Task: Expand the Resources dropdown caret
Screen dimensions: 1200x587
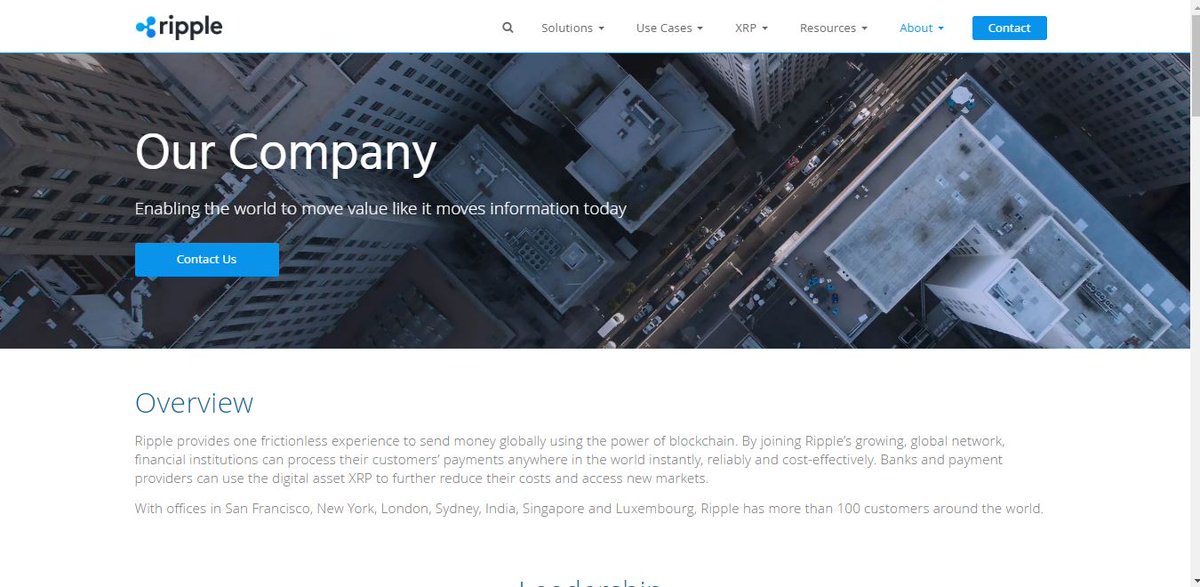Action: click(864, 29)
